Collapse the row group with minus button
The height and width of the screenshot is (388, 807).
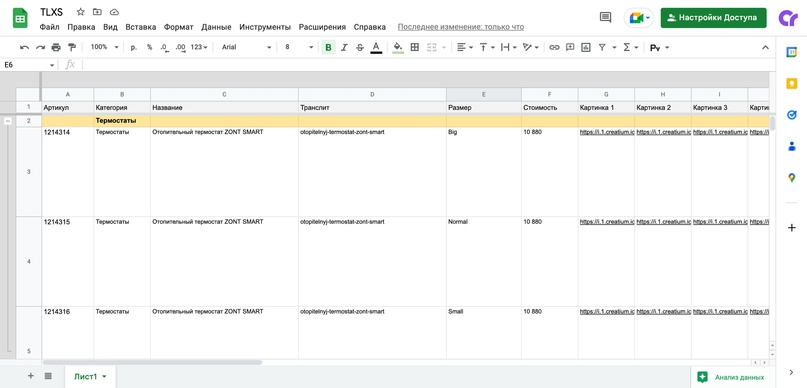(x=8, y=121)
